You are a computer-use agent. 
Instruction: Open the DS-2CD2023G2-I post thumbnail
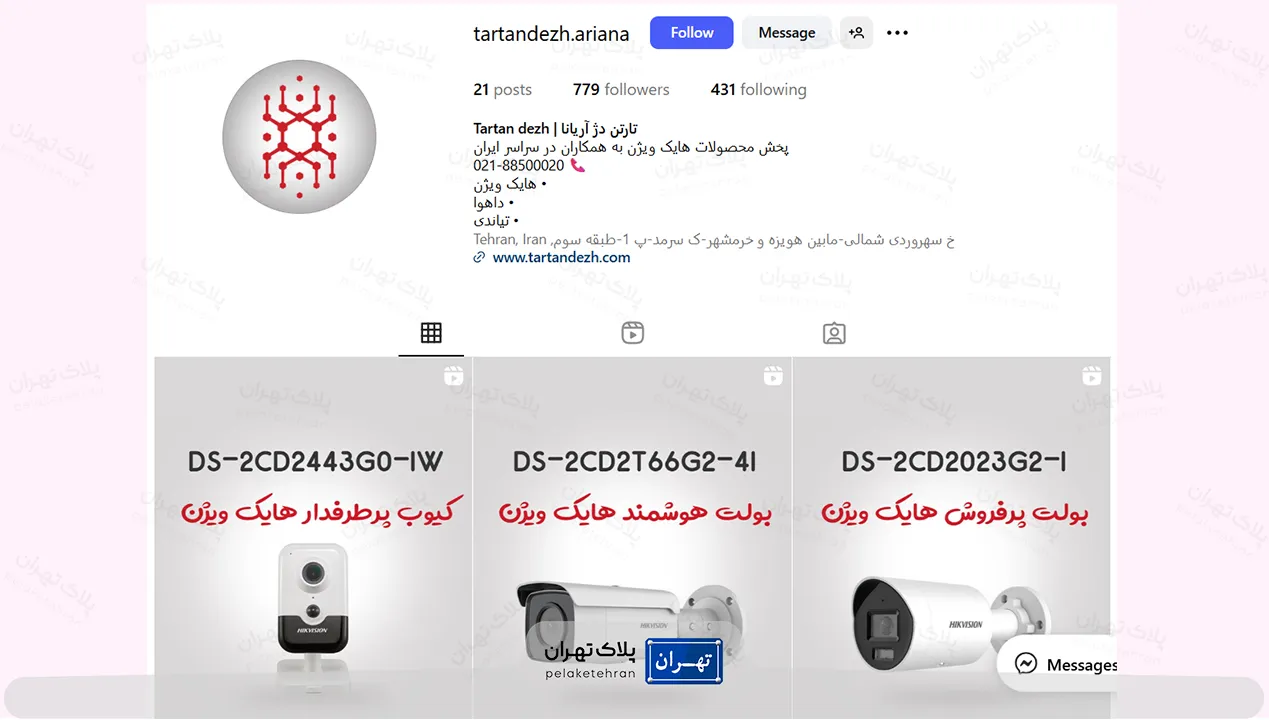951,538
